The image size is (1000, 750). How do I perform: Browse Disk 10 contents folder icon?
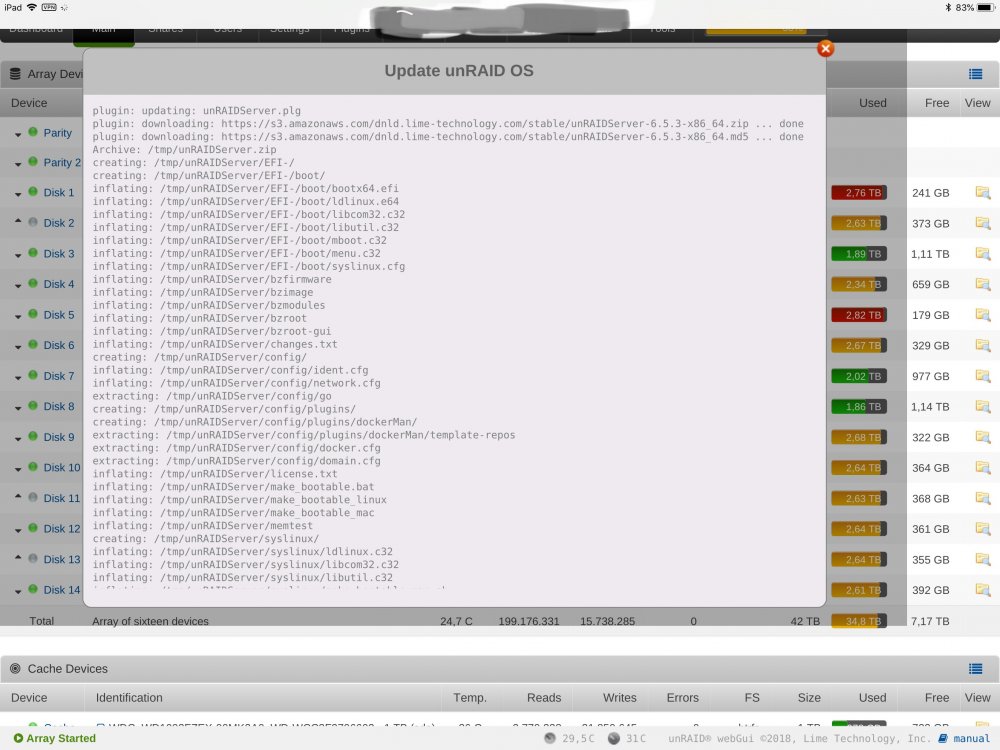coord(983,468)
